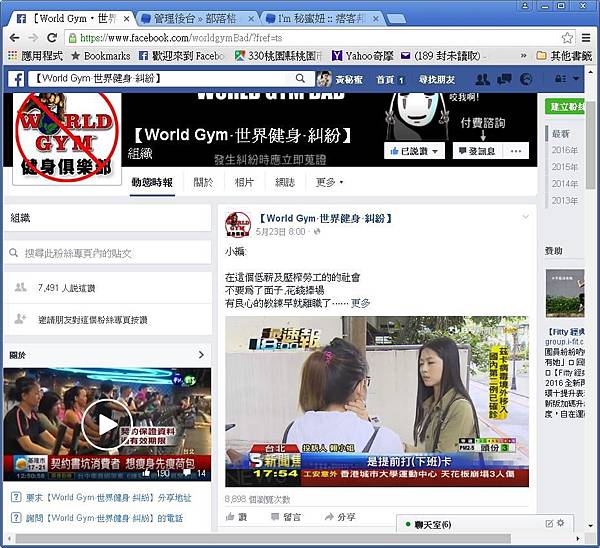Jump to 2015年 in the timeline

pos(564,167)
